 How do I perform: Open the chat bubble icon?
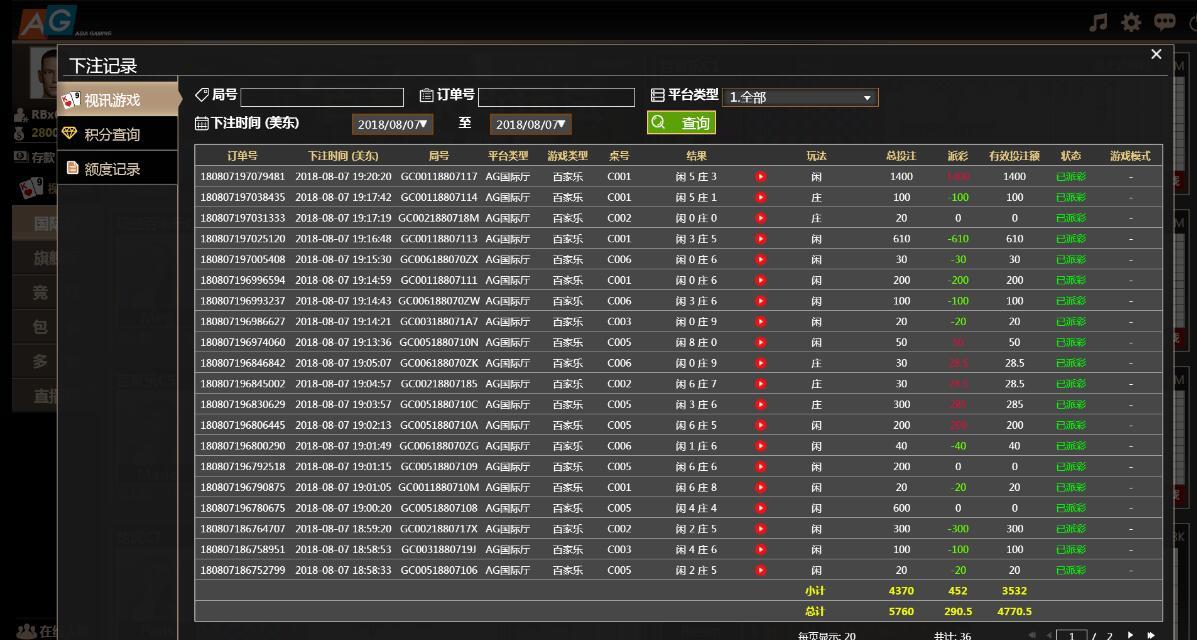pyautogui.click(x=1164, y=21)
